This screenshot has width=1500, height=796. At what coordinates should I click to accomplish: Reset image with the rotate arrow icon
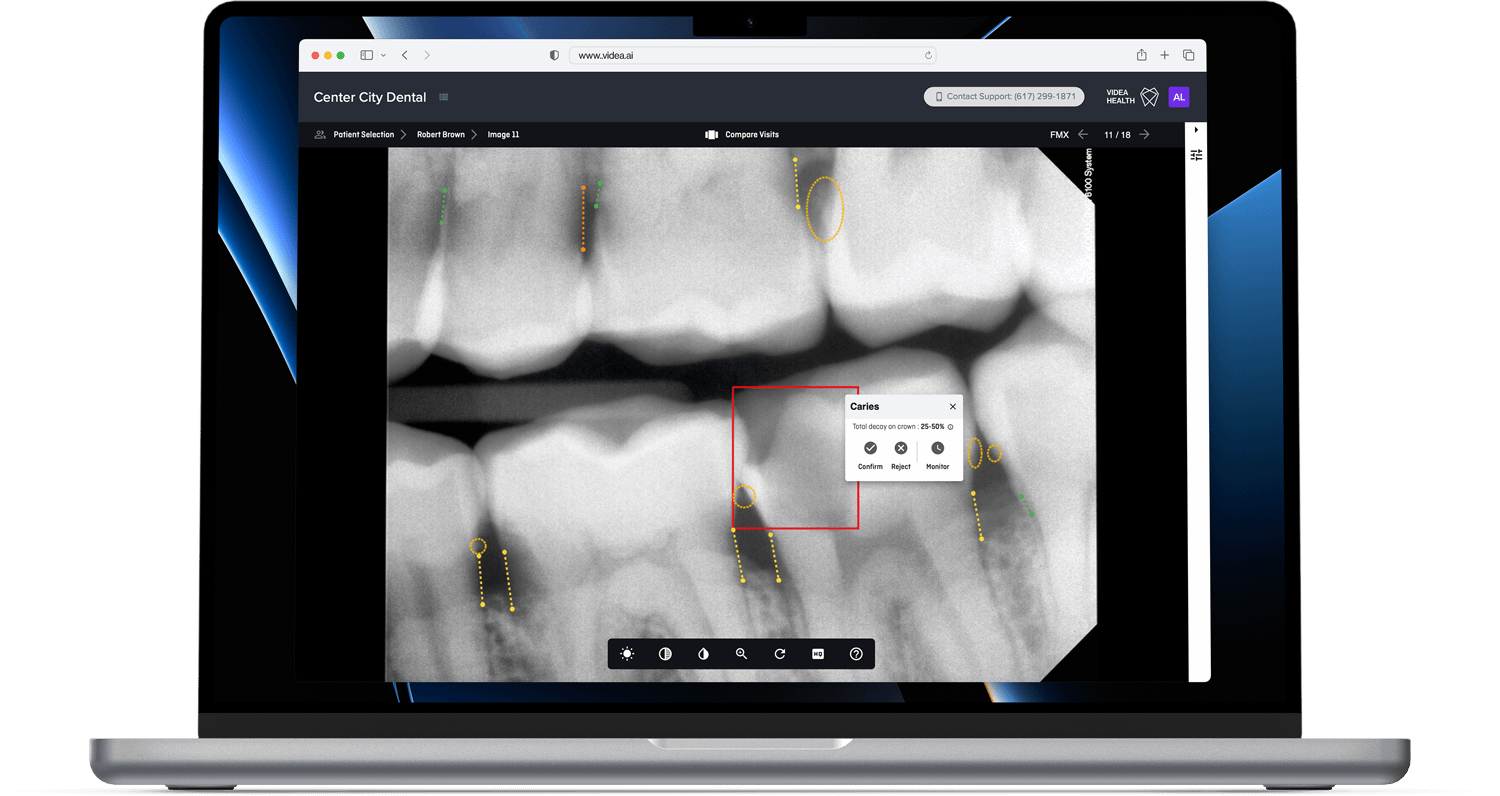(x=780, y=654)
